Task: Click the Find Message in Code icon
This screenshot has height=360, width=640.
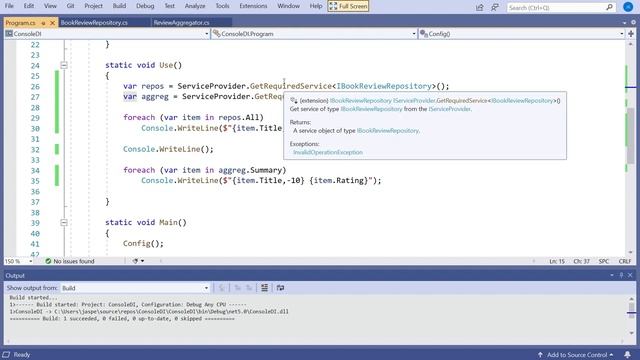Action: coord(222,288)
